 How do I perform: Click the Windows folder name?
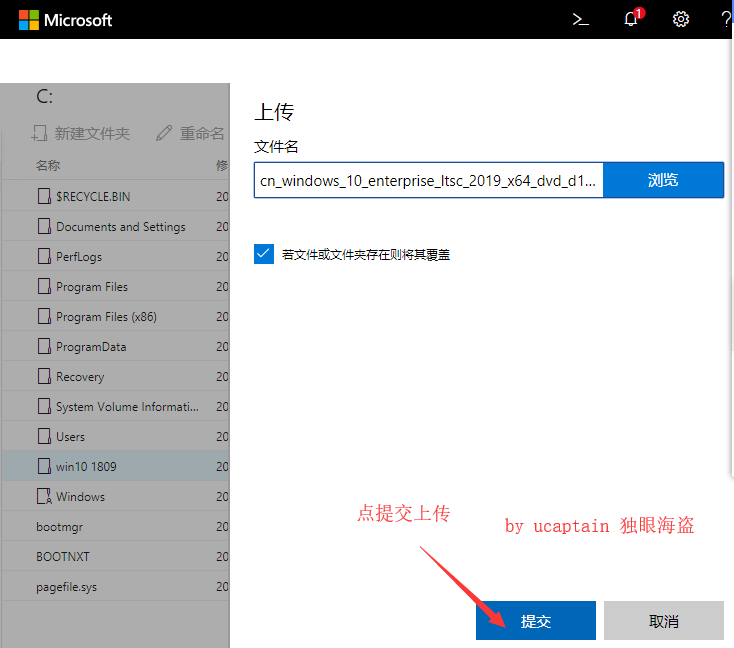tap(81, 496)
